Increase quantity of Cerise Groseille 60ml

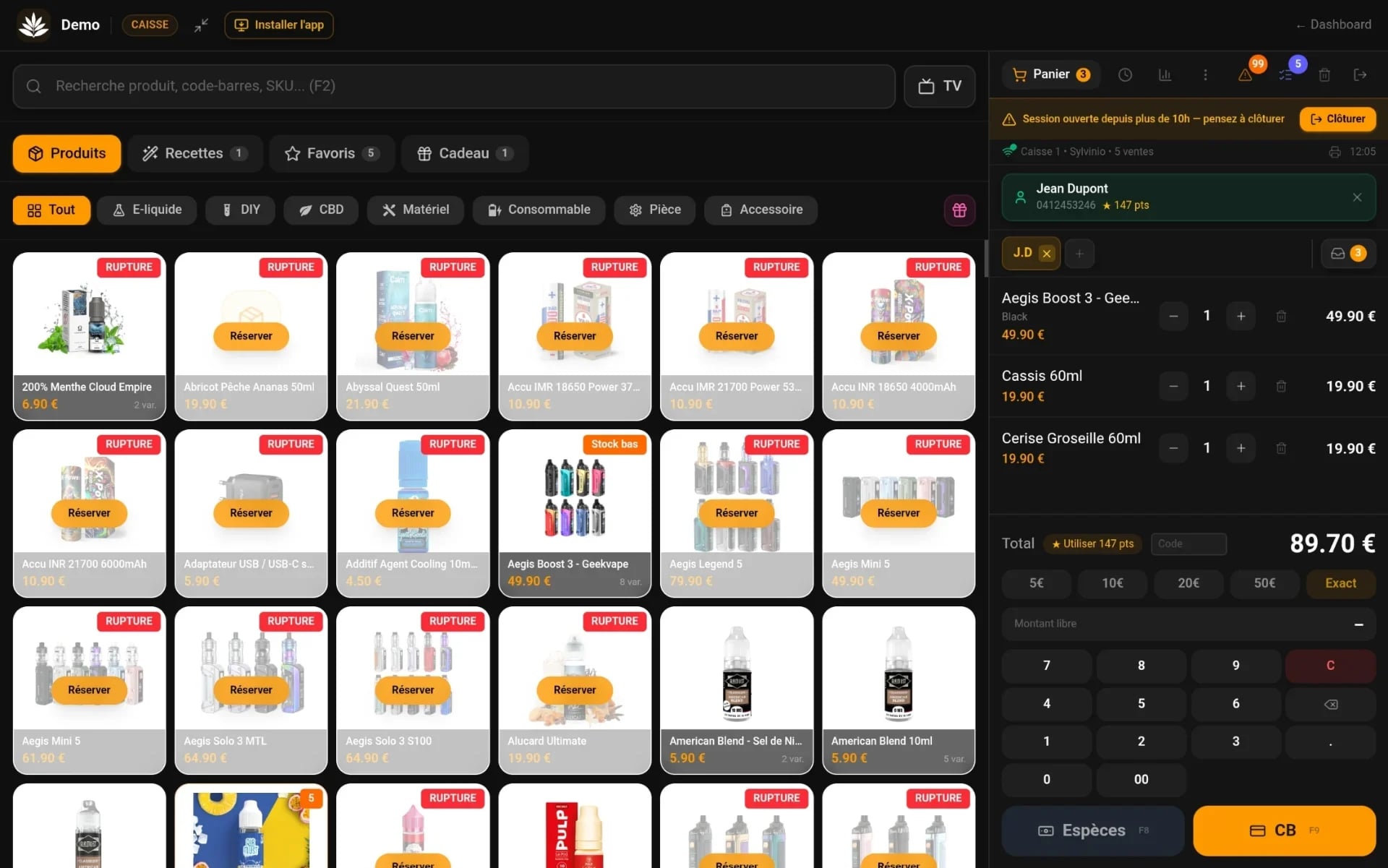point(1241,448)
